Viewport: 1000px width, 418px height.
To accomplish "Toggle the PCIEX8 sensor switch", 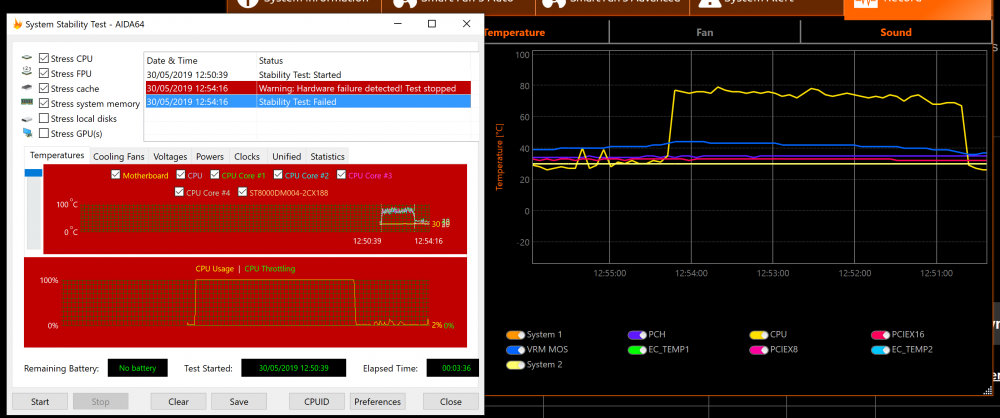I will [x=759, y=350].
